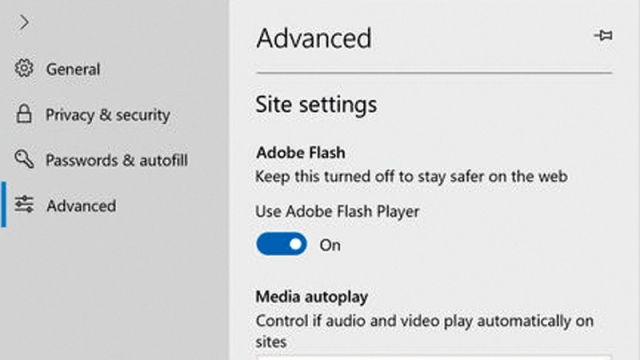Go to Passwords & autofill section
Screen dimensions: 640x360
(x=117, y=160)
